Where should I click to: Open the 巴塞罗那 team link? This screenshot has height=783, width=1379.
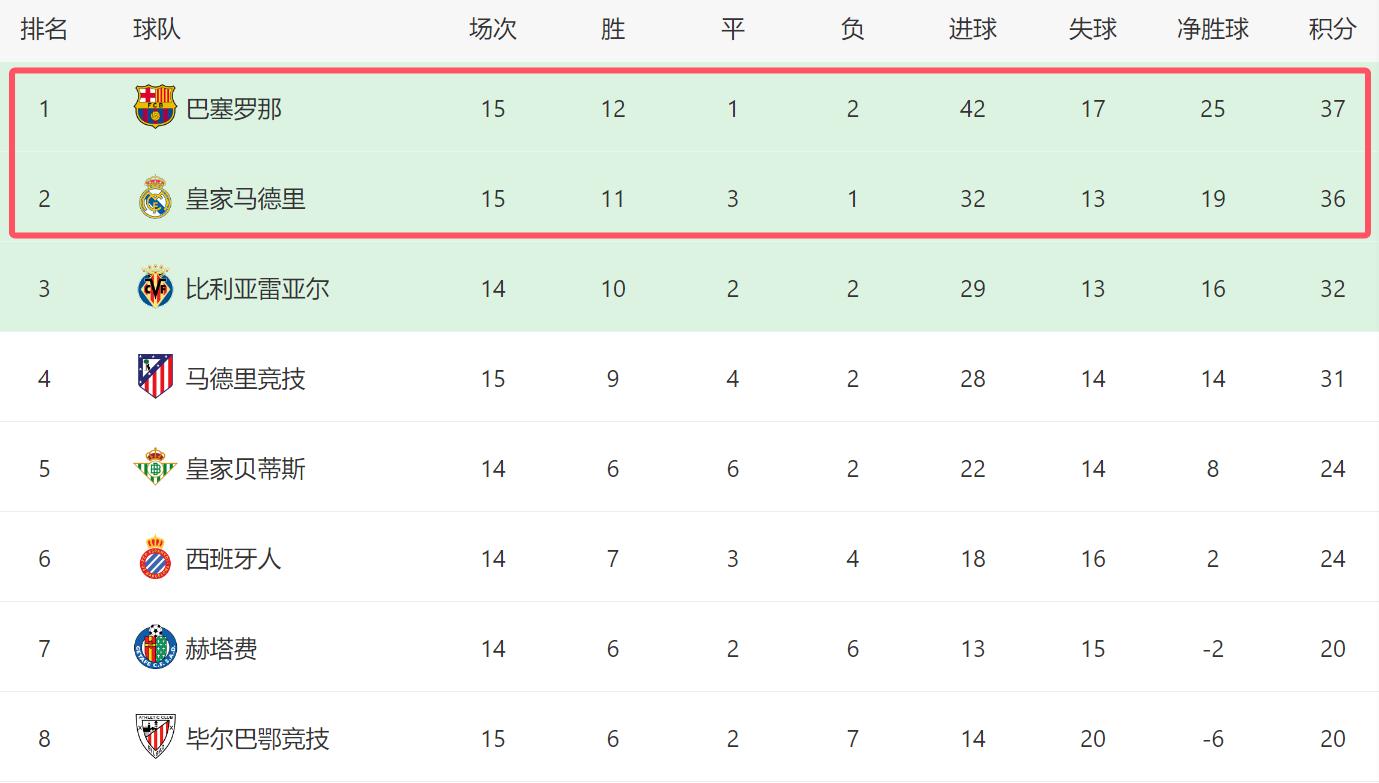234,108
